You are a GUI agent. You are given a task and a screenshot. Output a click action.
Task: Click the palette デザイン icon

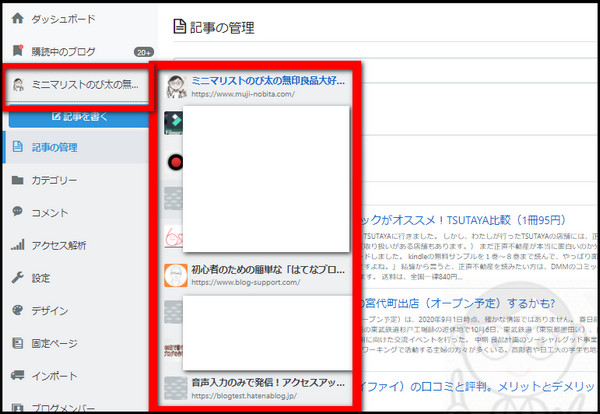18,310
